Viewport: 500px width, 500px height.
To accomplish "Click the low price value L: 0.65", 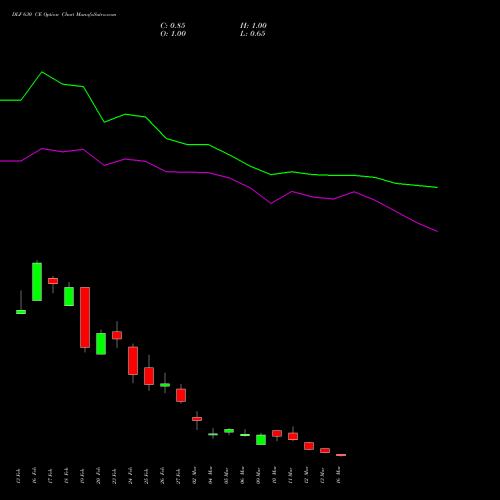I will tap(253, 34).
